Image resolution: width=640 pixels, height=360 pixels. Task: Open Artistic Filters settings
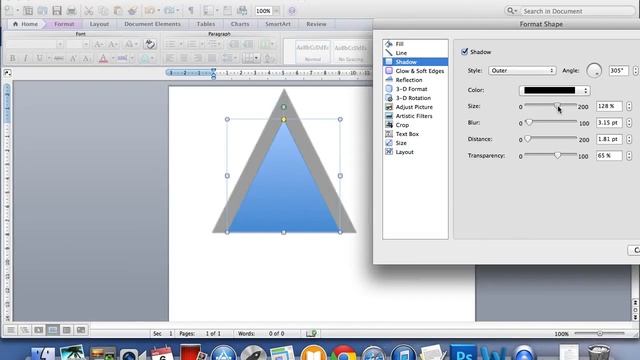click(x=415, y=116)
